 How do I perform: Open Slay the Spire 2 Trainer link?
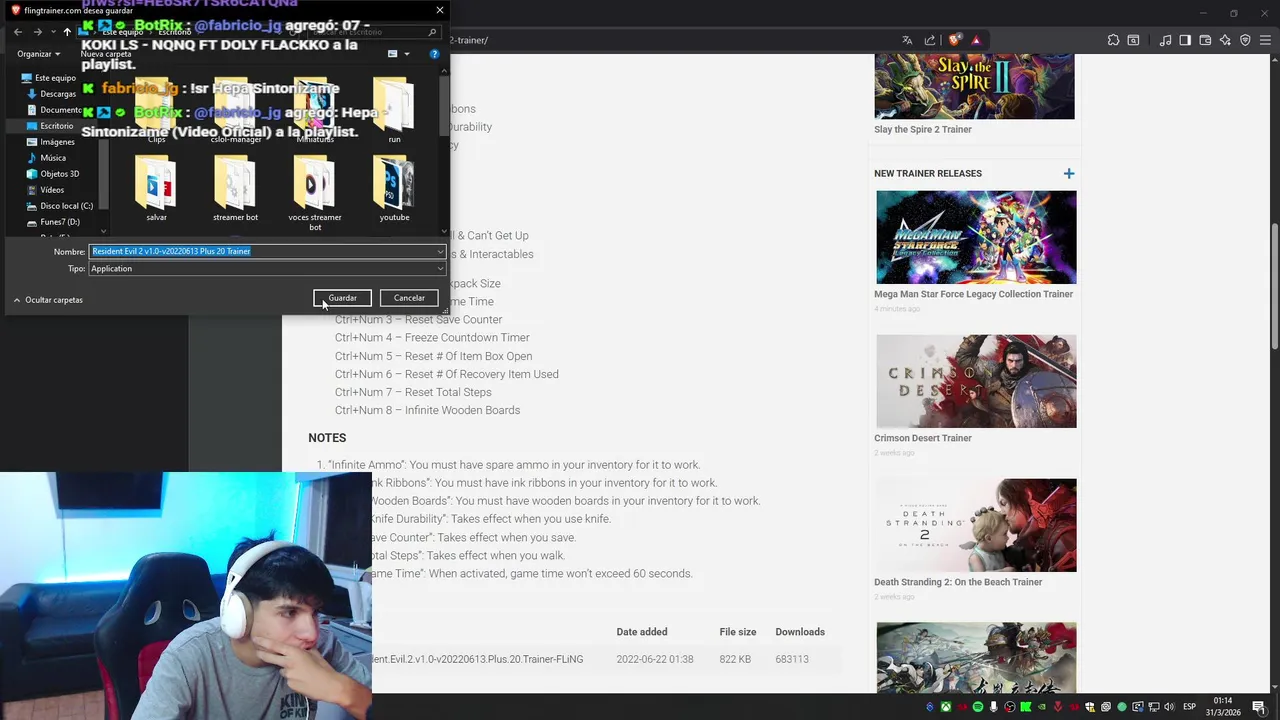point(923,129)
